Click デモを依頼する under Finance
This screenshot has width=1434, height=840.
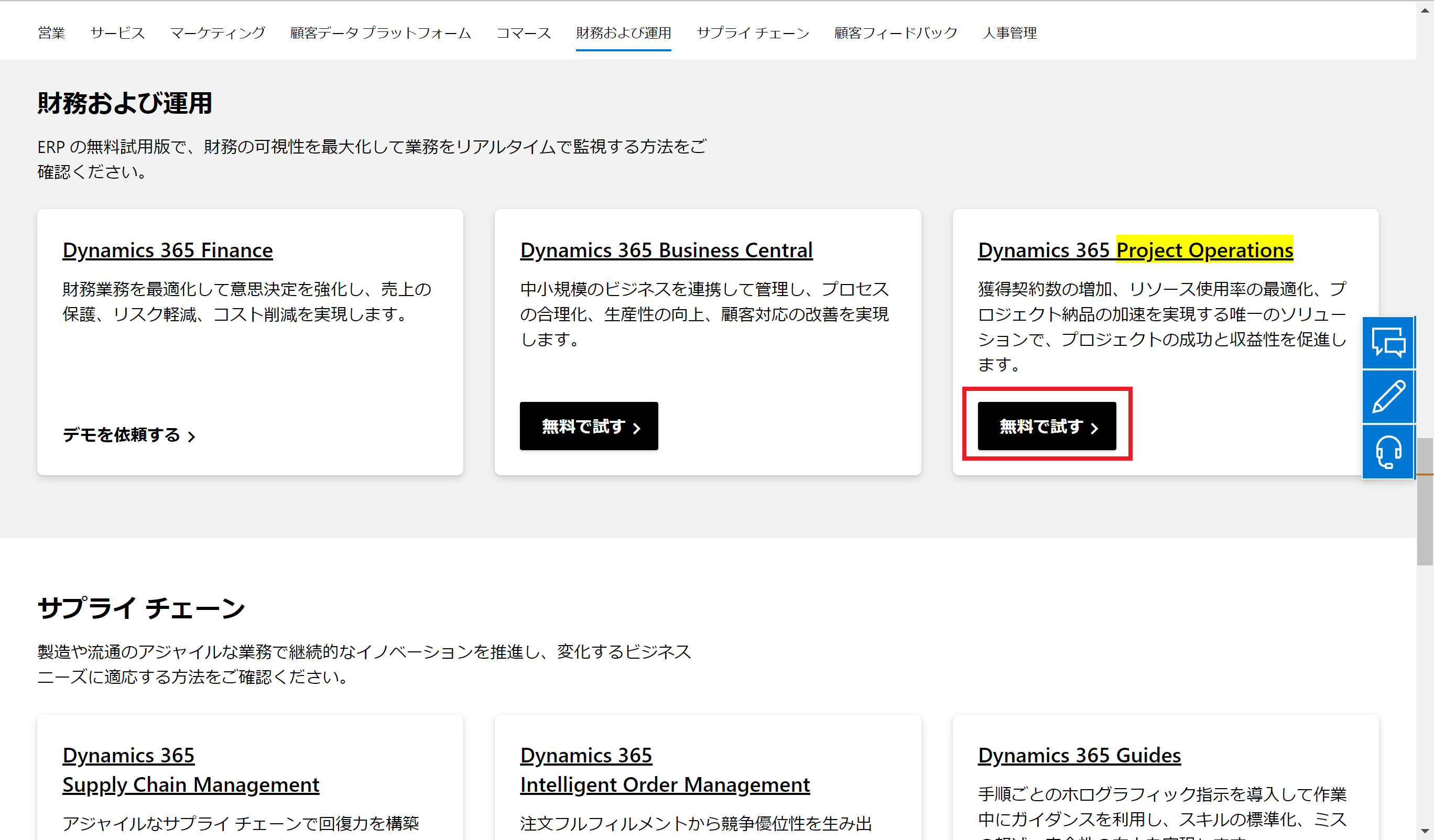[x=129, y=435]
